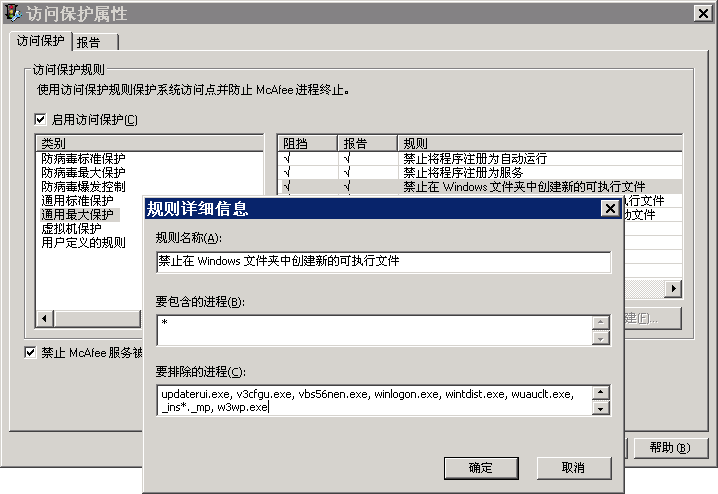Close the 访问保护属性 window

[x=703, y=13]
